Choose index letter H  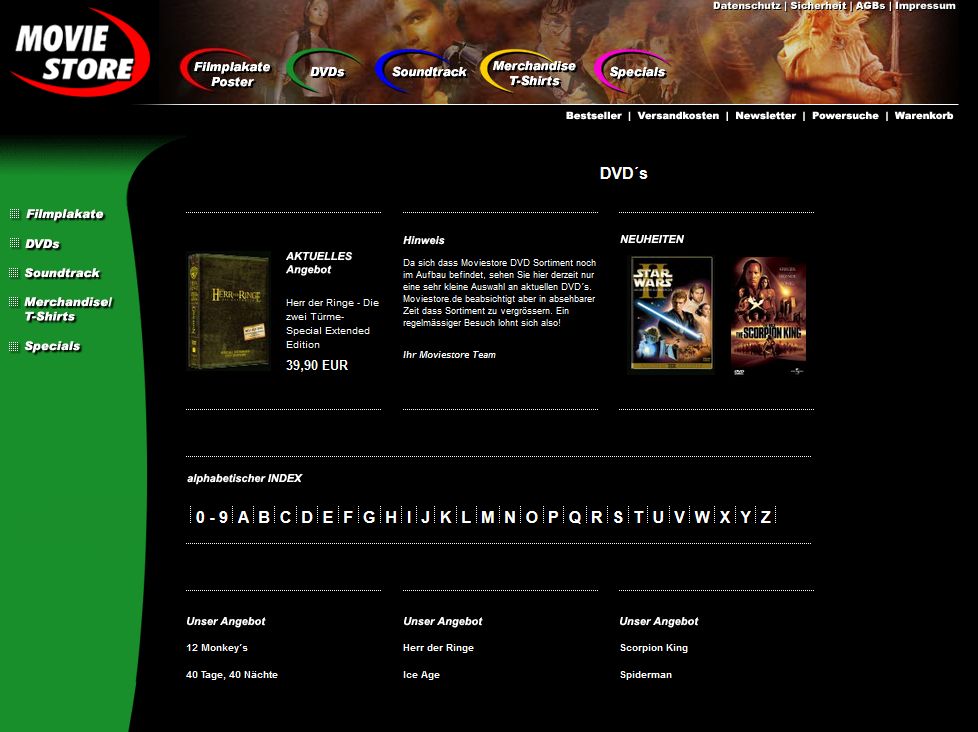pyautogui.click(x=390, y=517)
